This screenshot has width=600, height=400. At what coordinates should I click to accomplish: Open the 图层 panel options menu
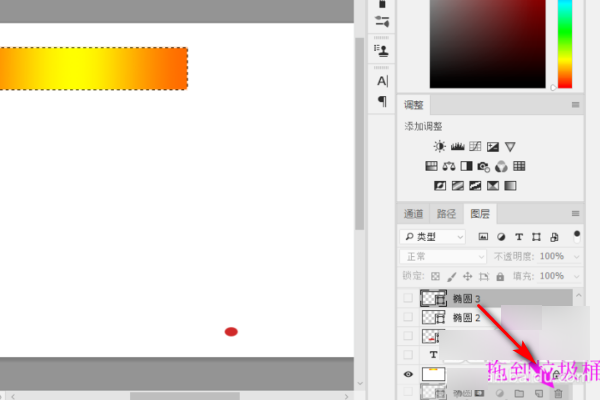click(x=575, y=214)
